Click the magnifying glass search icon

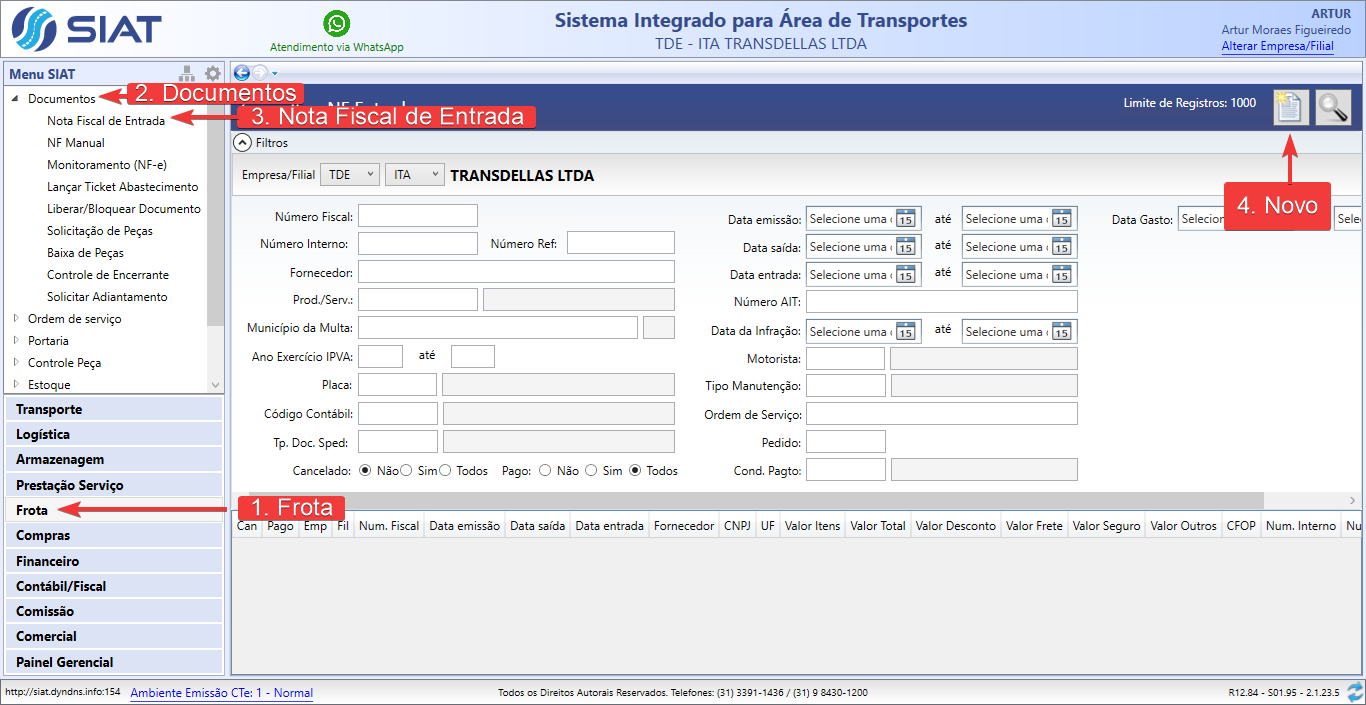(x=1332, y=107)
